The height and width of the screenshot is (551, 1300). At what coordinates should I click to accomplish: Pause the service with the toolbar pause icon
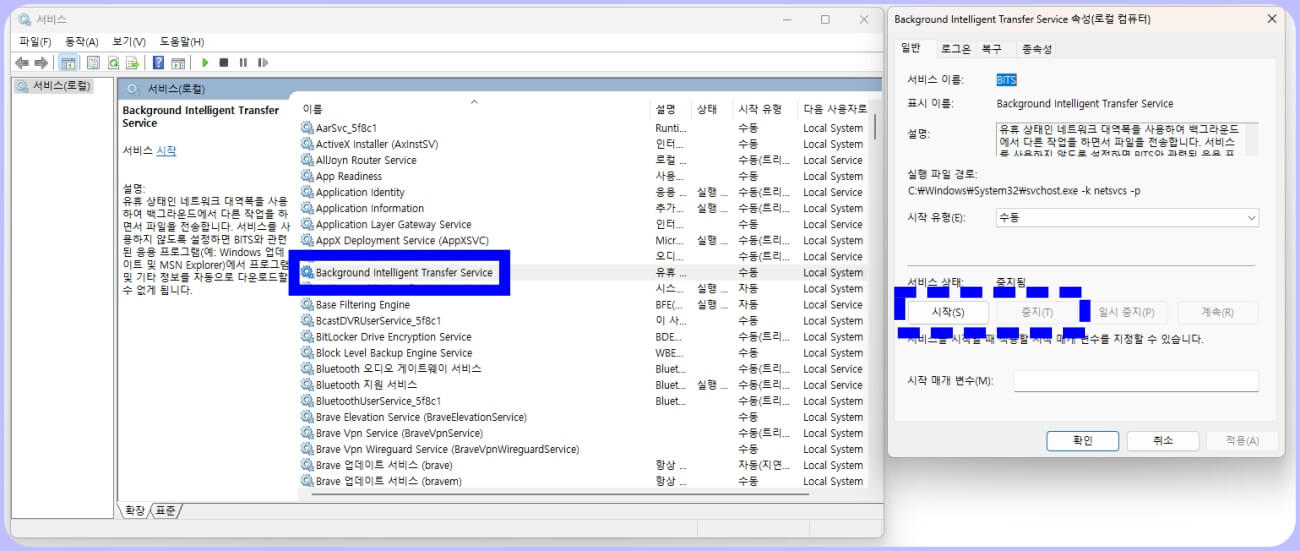pos(243,62)
